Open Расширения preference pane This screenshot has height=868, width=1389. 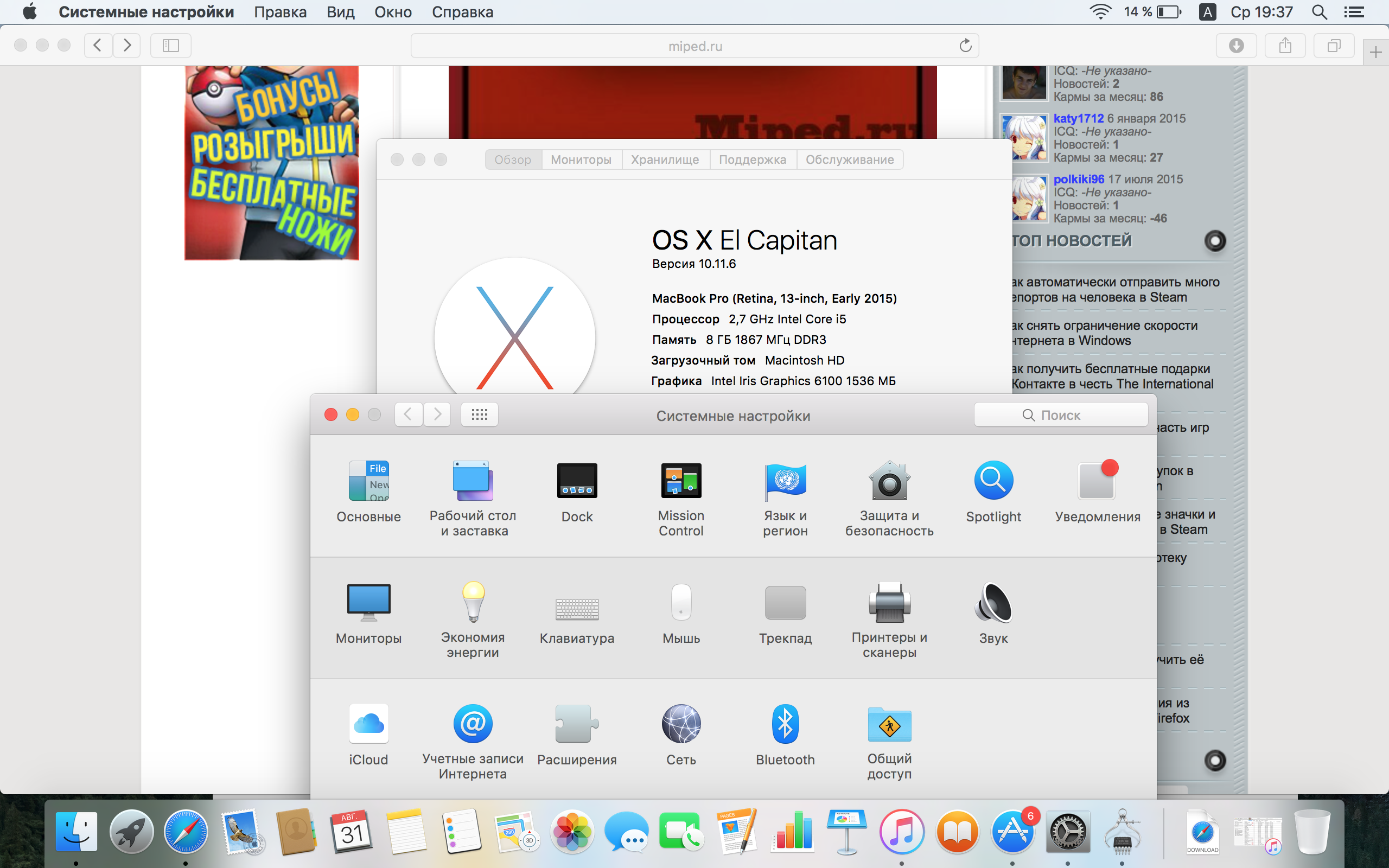577,735
